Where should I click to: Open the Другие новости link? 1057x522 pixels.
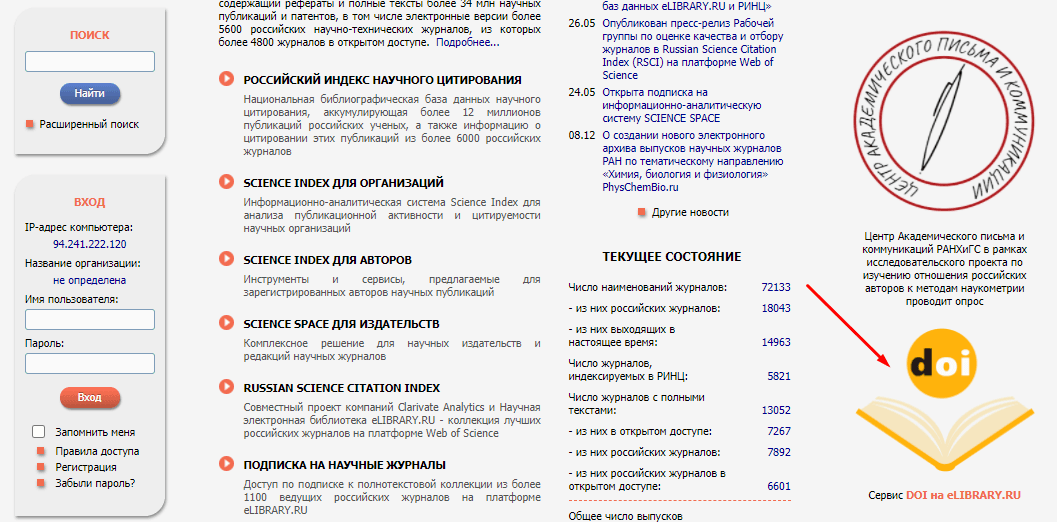(x=690, y=212)
